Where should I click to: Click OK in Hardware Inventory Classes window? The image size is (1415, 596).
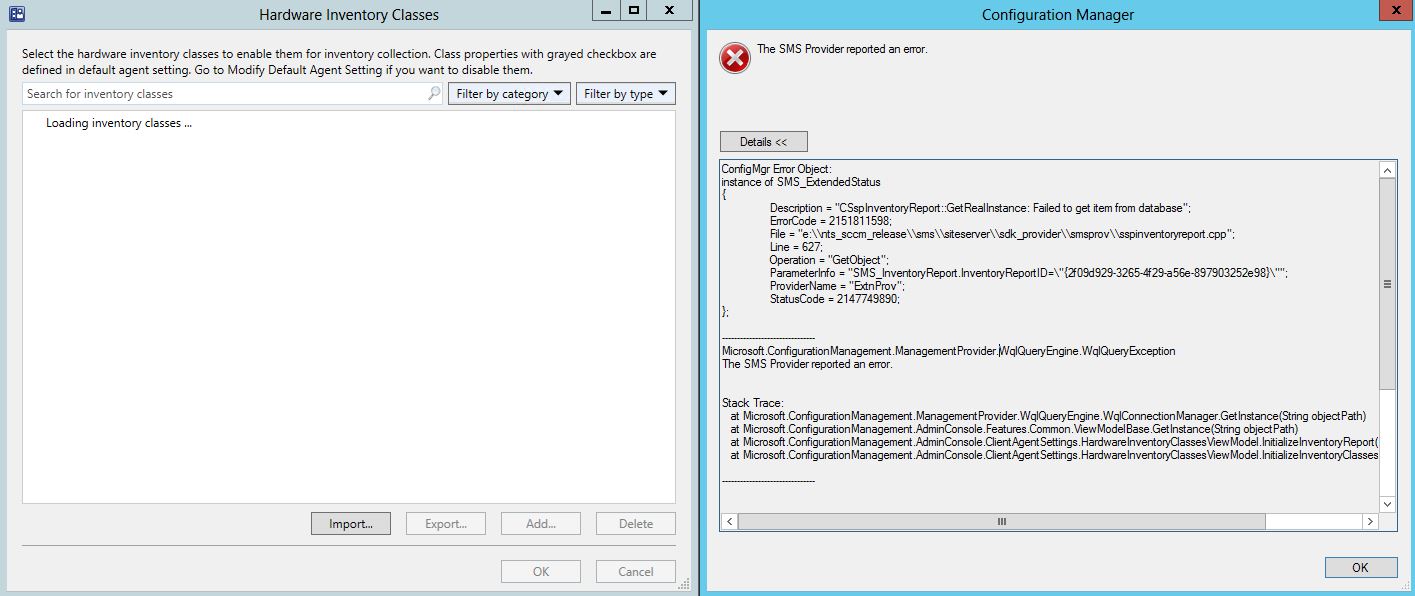pos(541,571)
